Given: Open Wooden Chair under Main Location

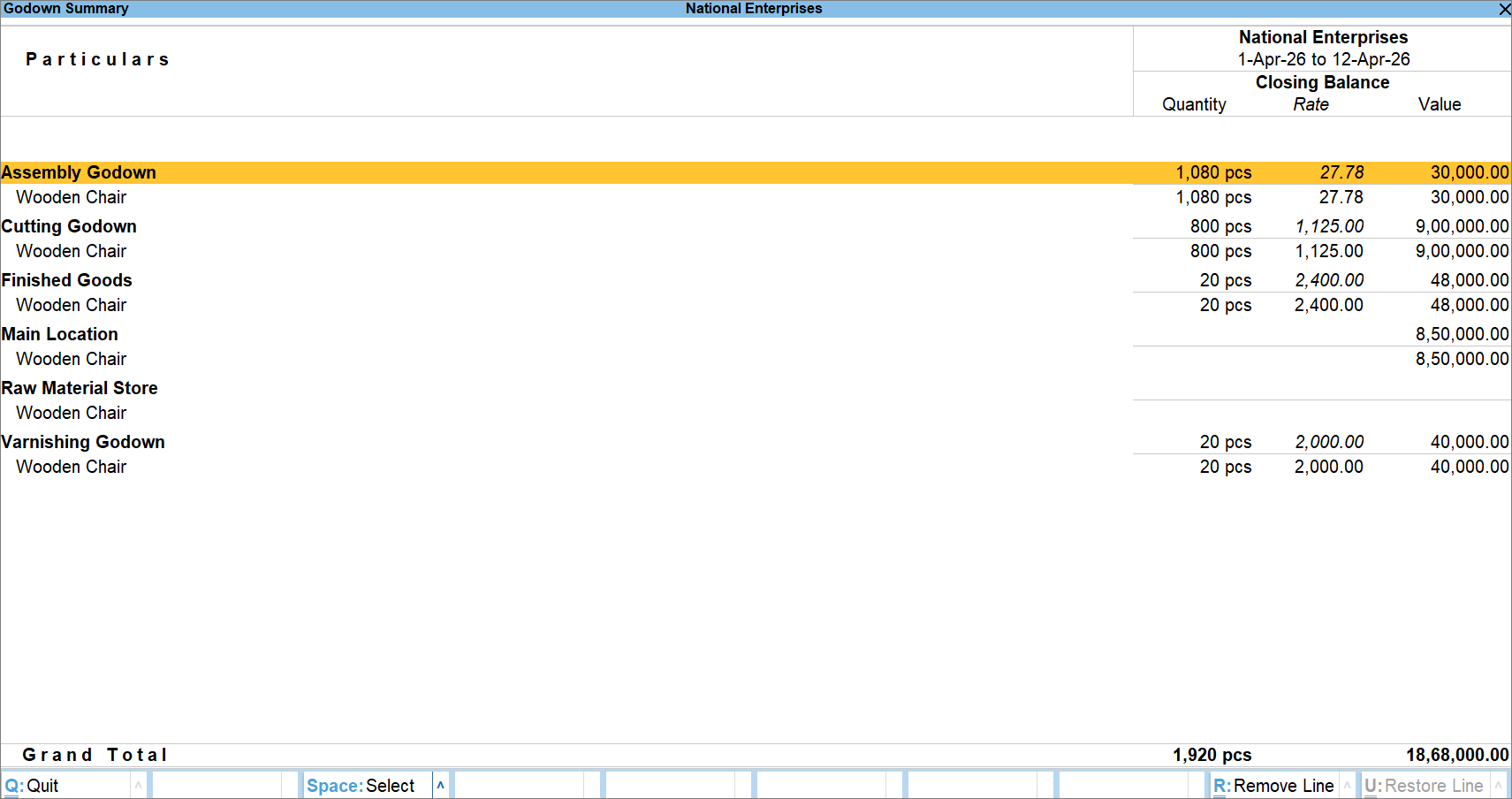Looking at the screenshot, I should (x=72, y=359).
